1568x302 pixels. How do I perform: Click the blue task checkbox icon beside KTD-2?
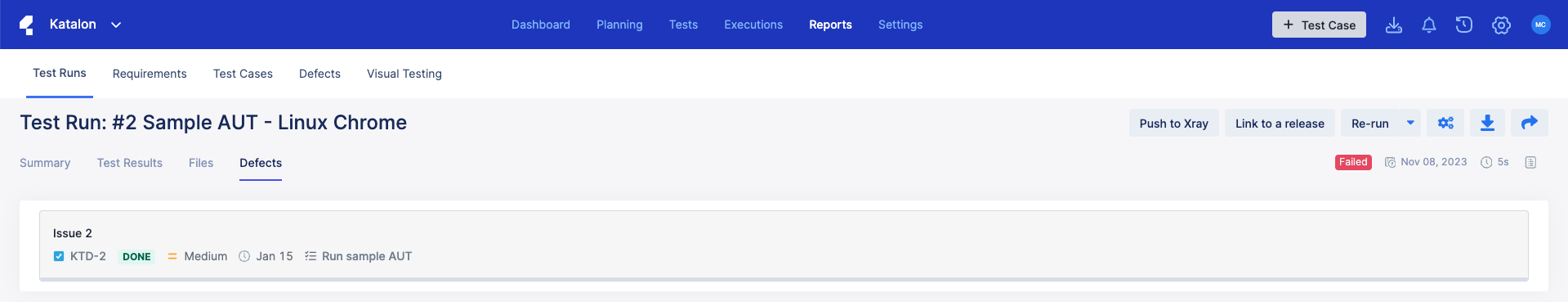(59, 256)
